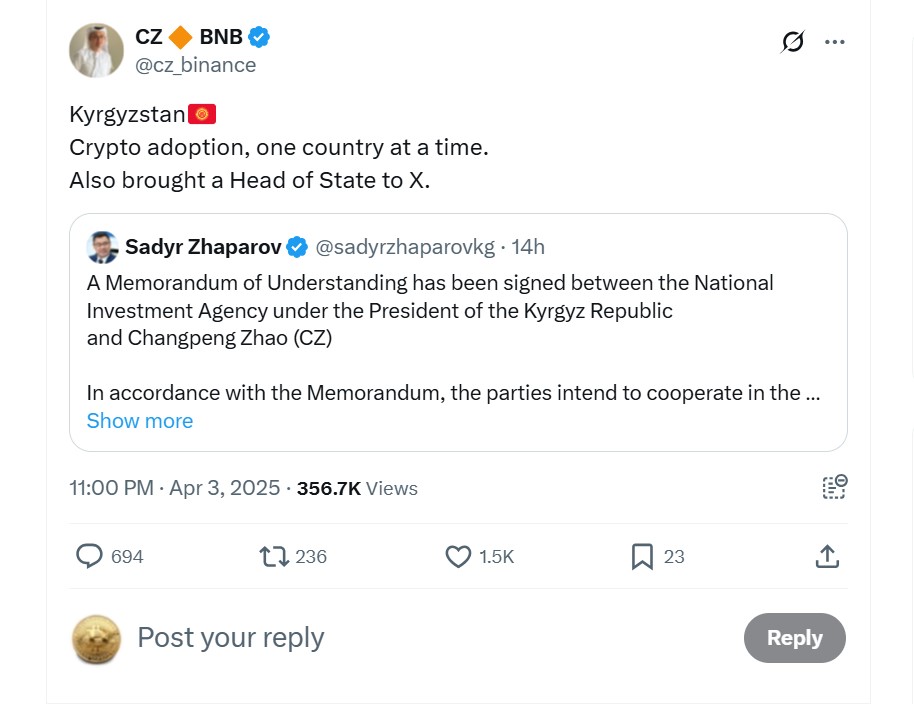The image size is (914, 704).
Task: Open the reader view icon beside views
Action: pos(834,487)
